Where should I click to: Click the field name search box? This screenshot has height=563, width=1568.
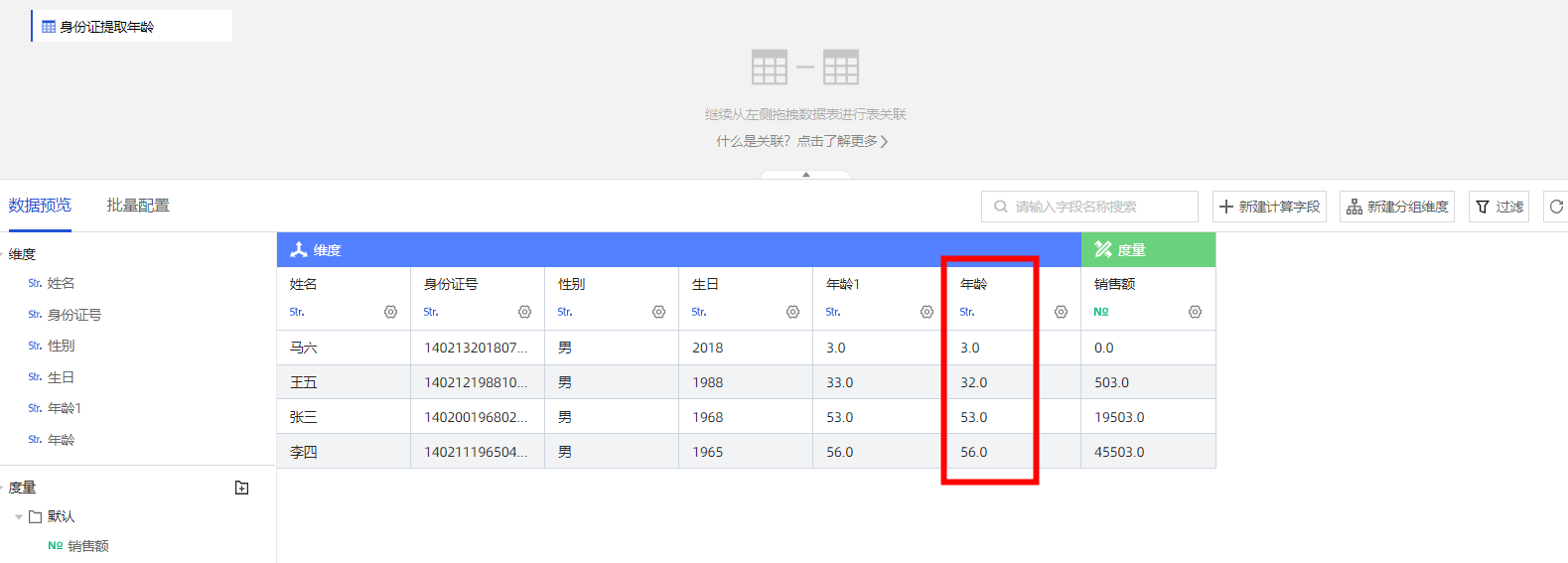(x=1089, y=207)
